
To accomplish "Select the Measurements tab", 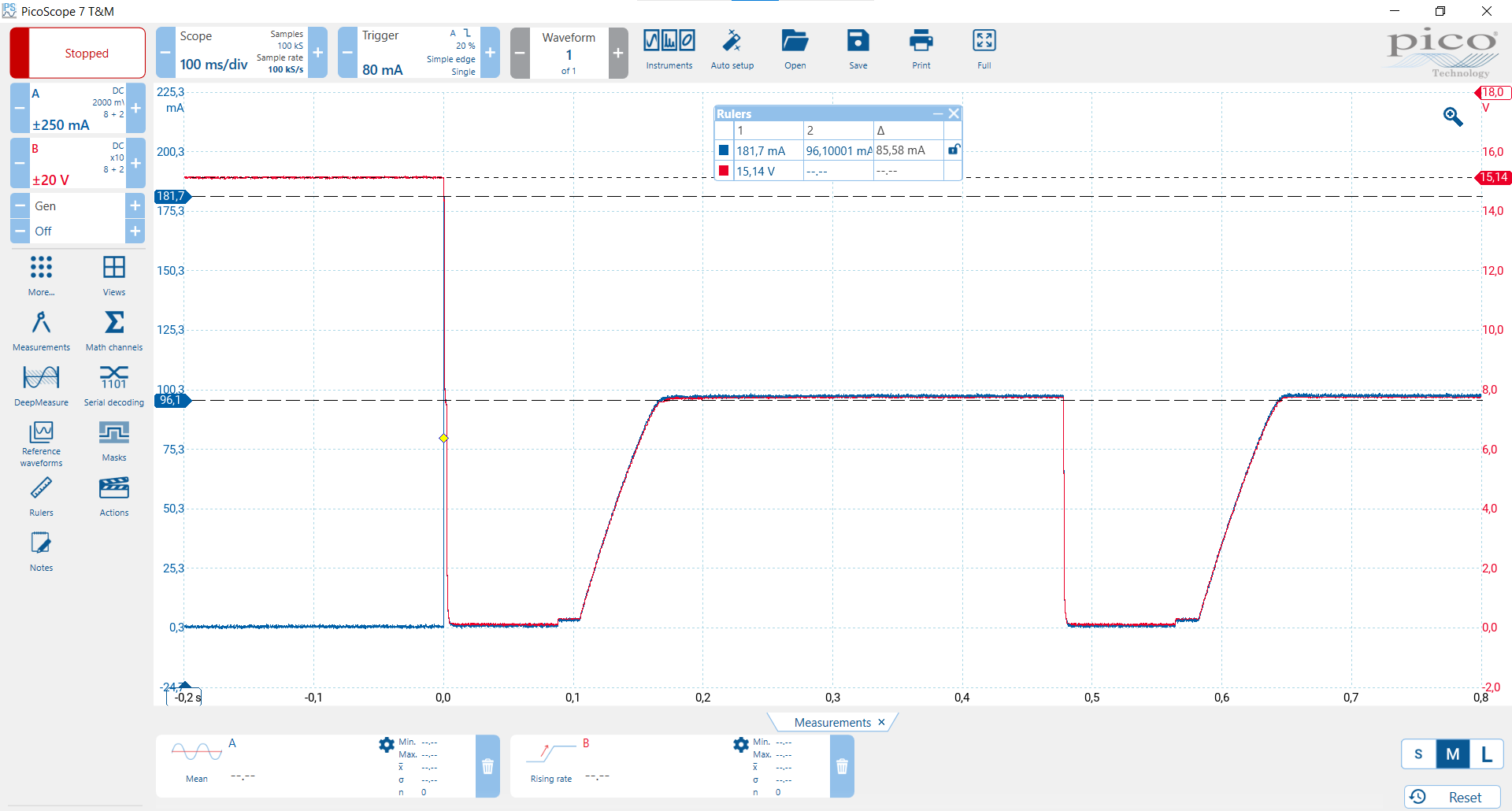I will tap(832, 722).
